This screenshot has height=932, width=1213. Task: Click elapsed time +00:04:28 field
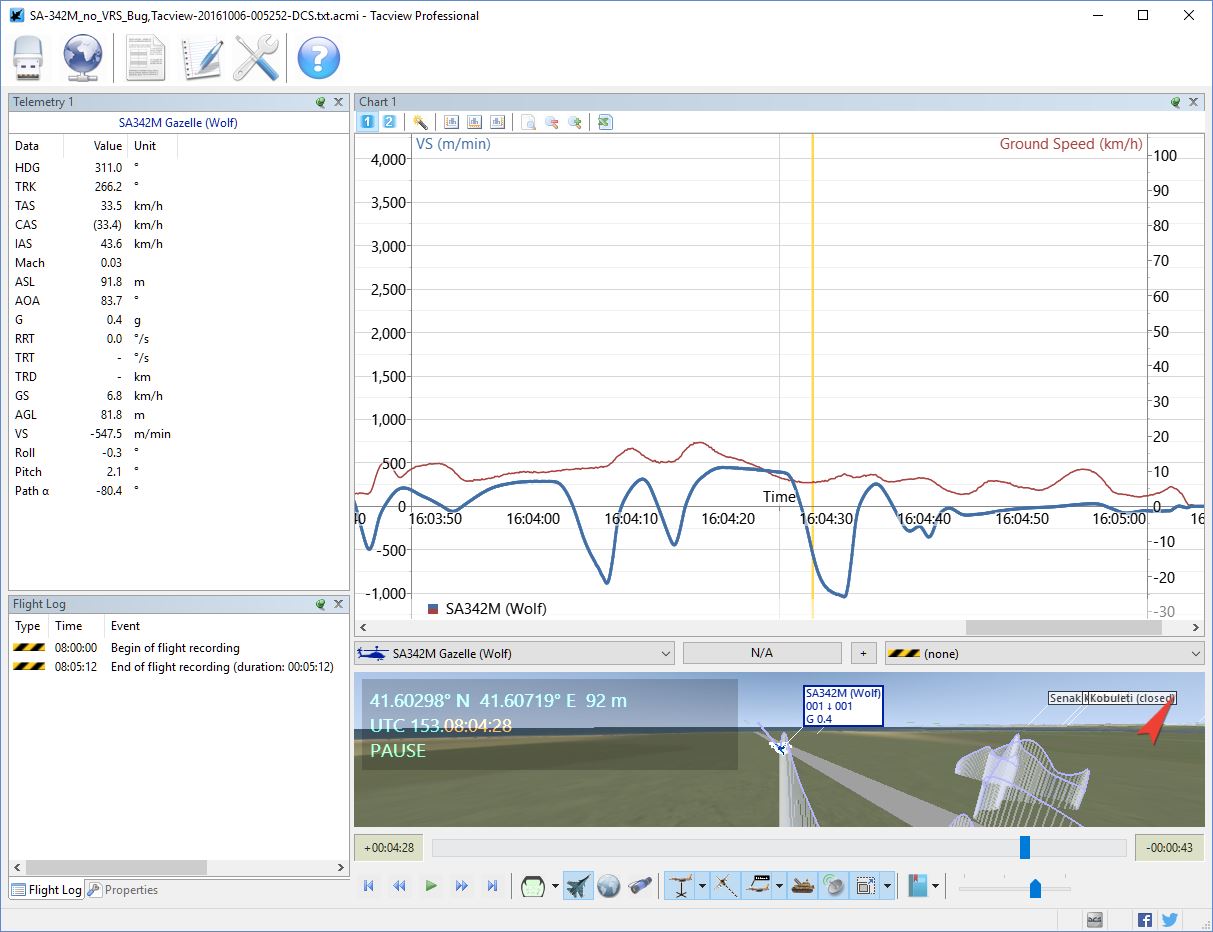[x=389, y=848]
